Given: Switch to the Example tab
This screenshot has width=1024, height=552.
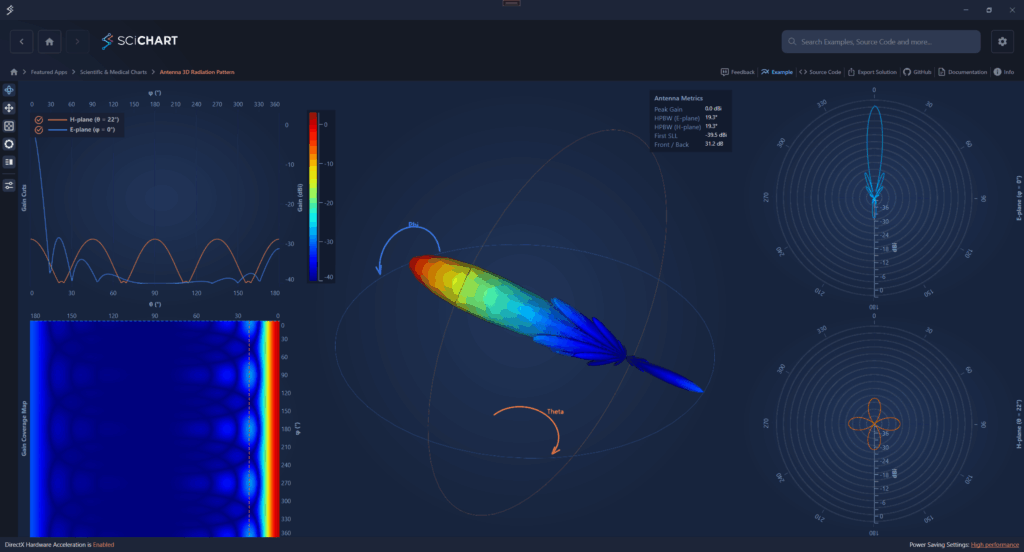Looking at the screenshot, I should [x=777, y=72].
